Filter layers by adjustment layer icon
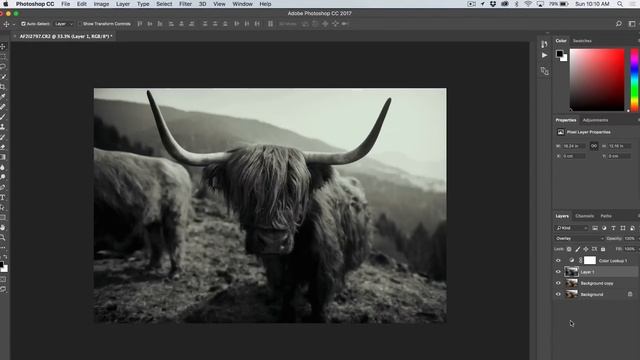 [604, 228]
